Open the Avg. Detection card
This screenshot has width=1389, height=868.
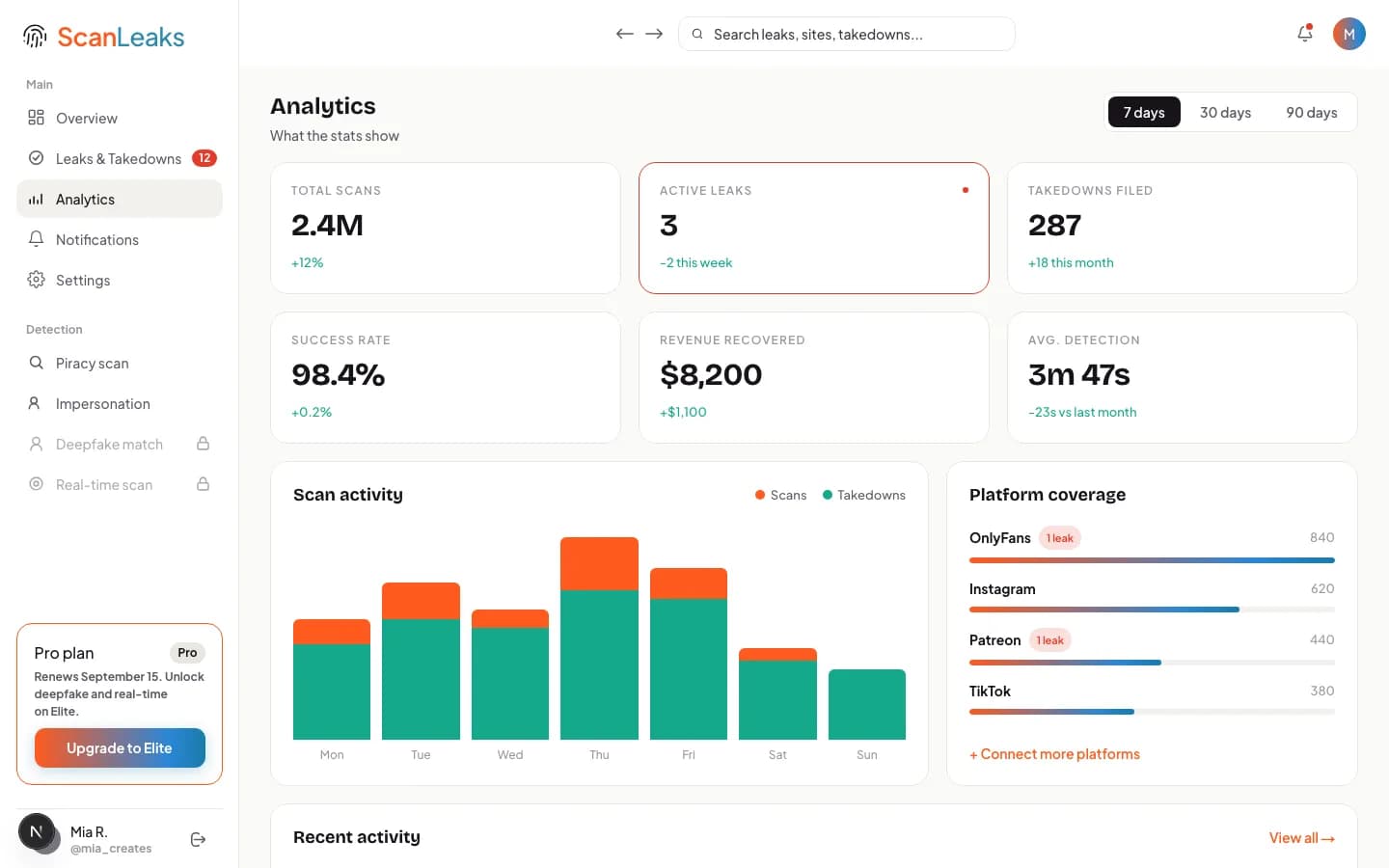(1183, 377)
